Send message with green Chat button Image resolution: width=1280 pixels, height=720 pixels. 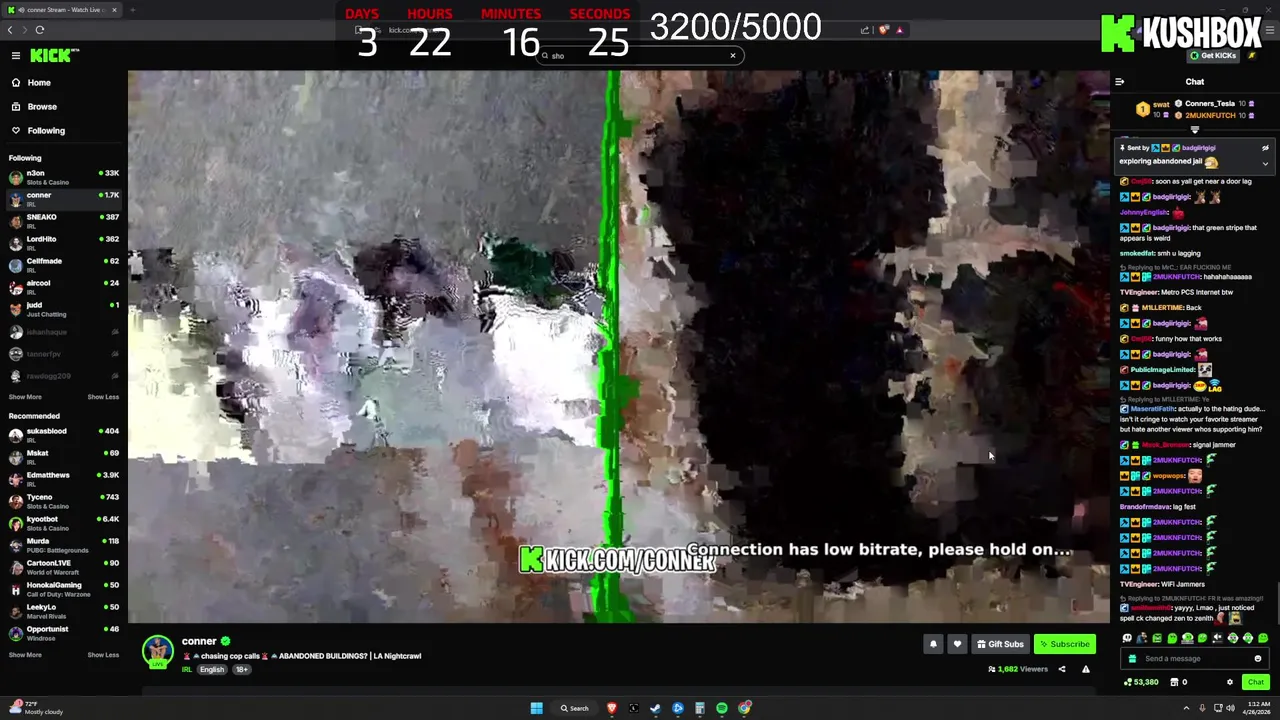1256,682
